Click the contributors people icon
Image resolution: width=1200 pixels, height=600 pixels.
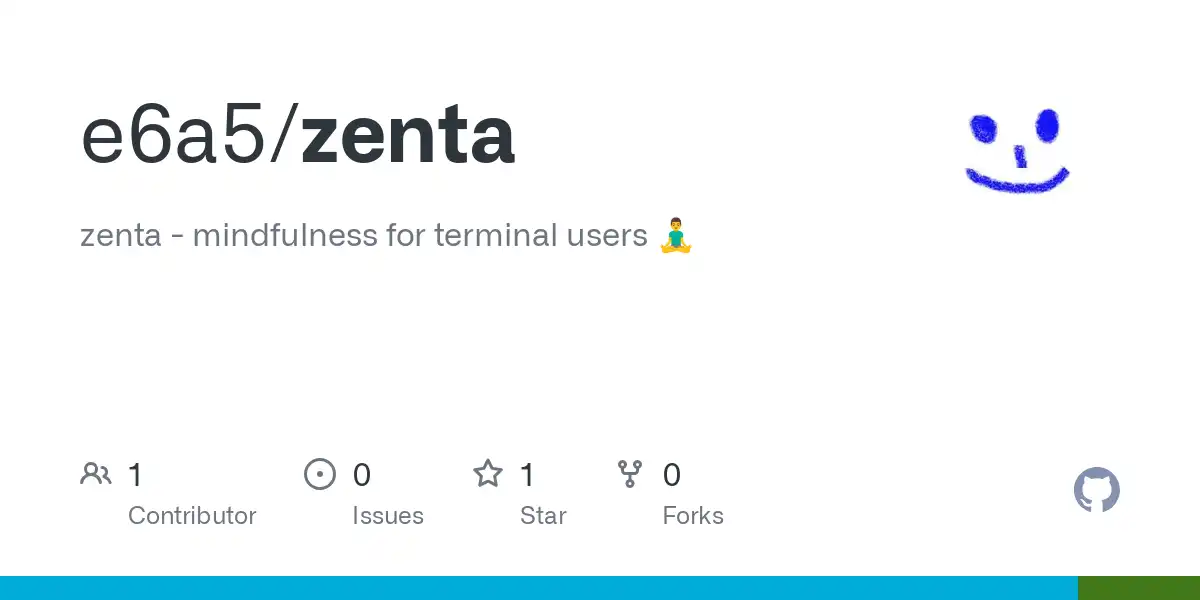click(x=96, y=474)
